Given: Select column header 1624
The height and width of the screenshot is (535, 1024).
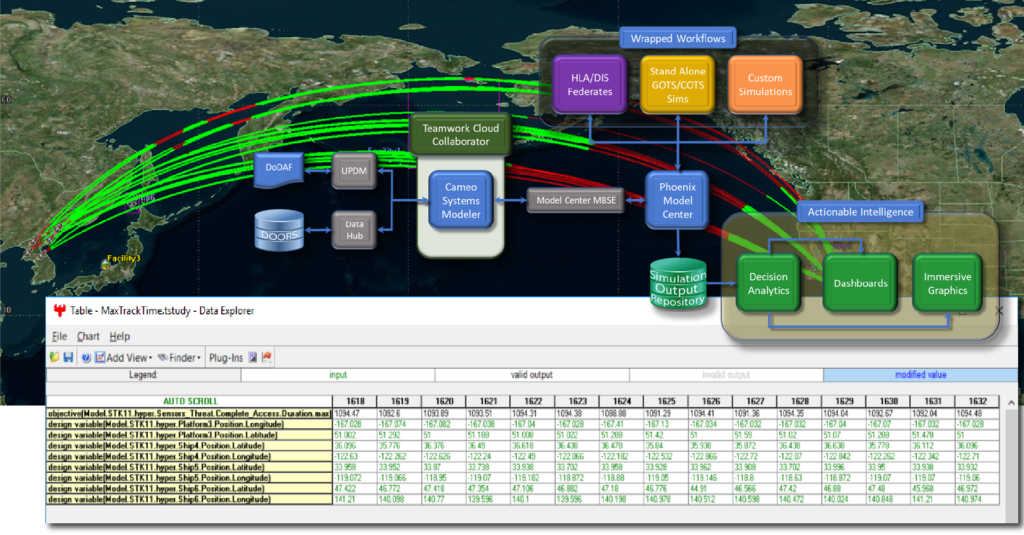Looking at the screenshot, I should pos(622,401).
